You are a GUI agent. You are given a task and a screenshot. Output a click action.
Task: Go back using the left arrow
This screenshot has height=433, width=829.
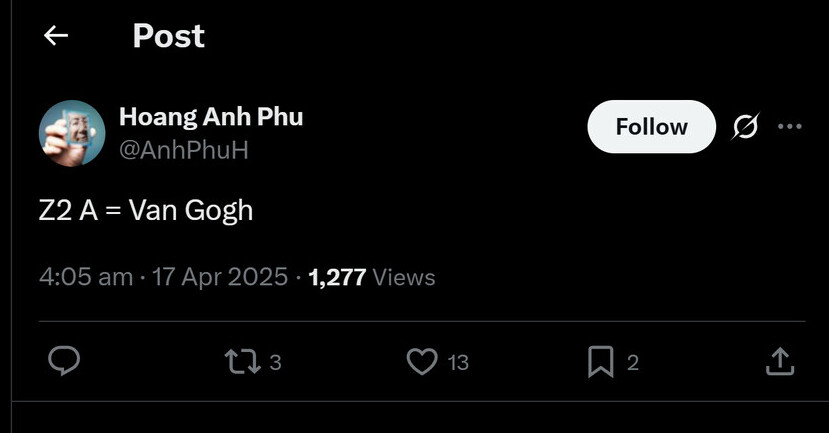coord(56,36)
